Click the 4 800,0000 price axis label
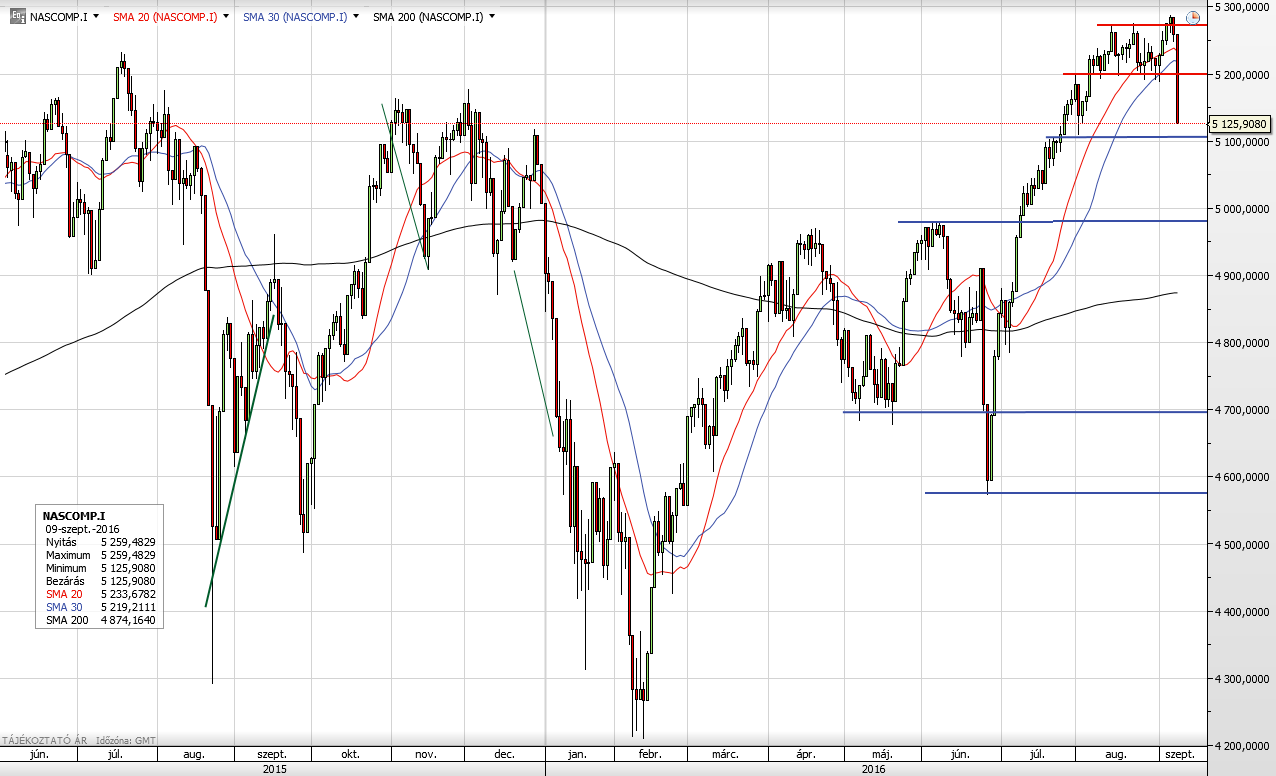The height and width of the screenshot is (776, 1276). tap(1241, 343)
